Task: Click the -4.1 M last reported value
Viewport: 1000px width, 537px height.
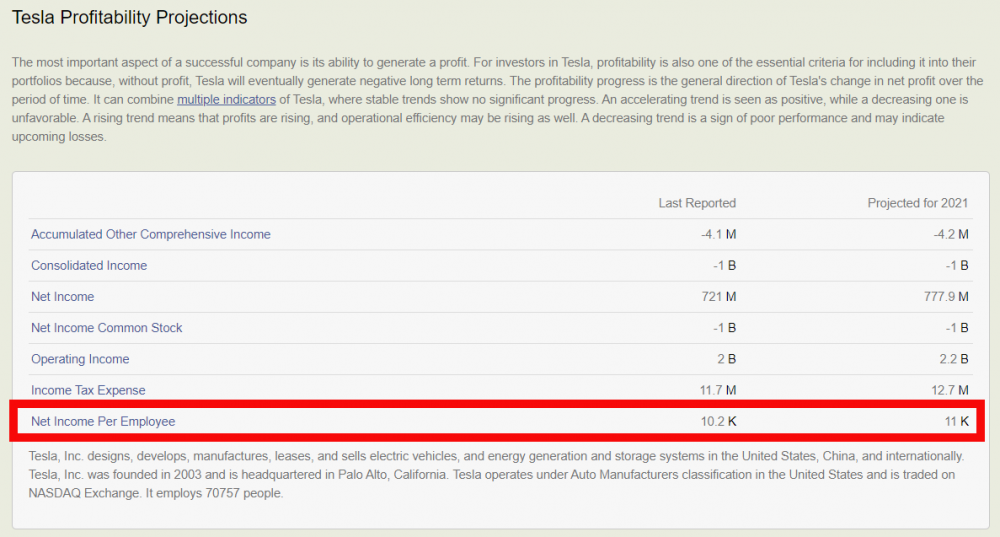Action: pyautogui.click(x=718, y=234)
